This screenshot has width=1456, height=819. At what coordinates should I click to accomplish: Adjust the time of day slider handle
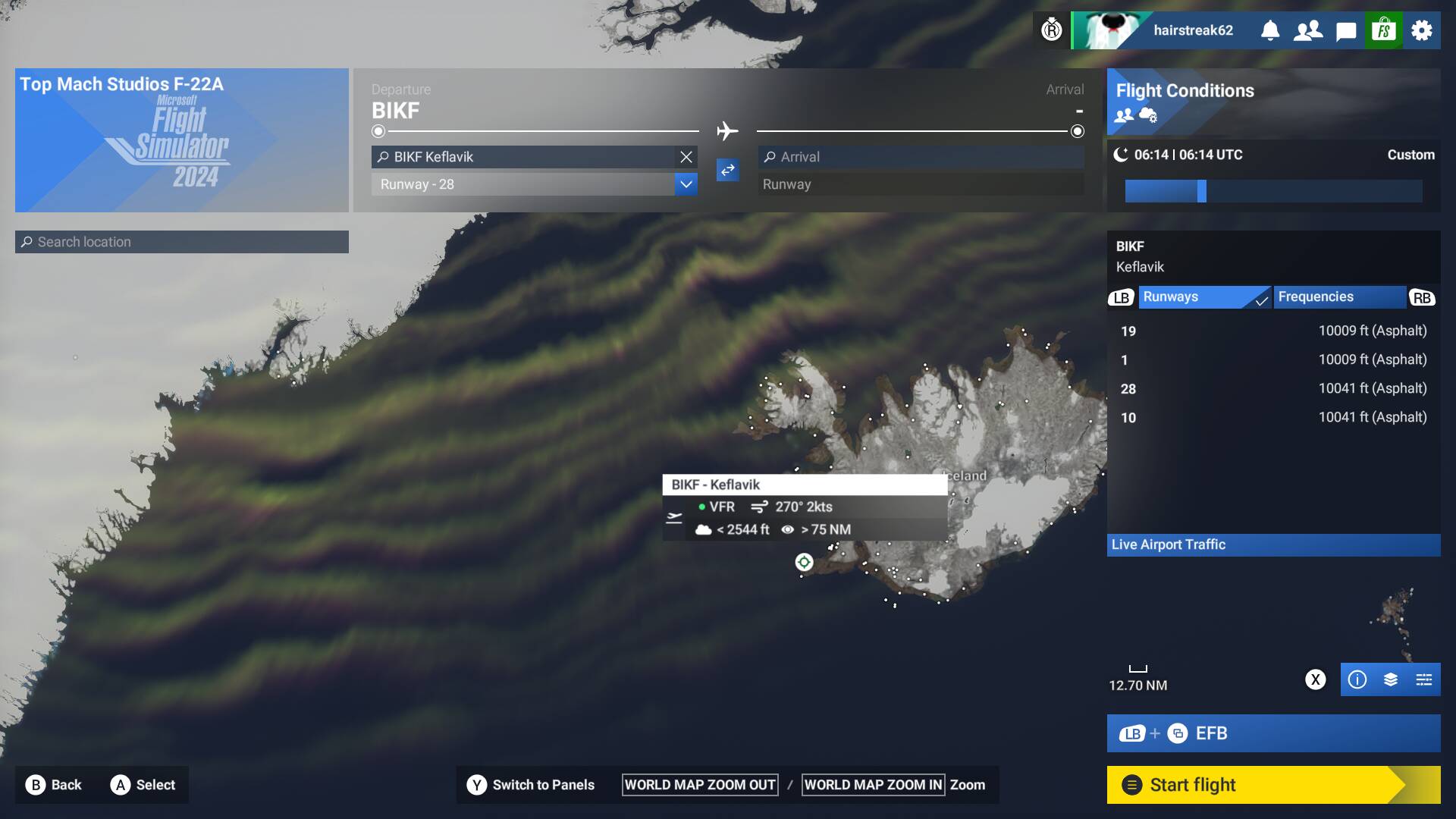1202,191
